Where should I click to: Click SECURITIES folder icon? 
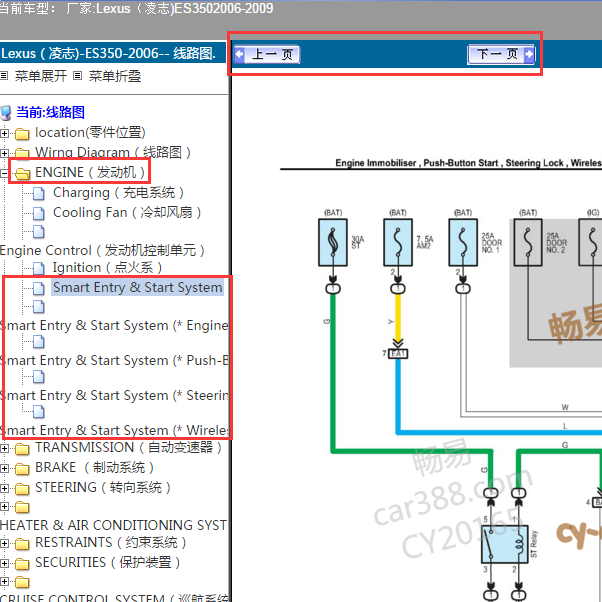(22, 564)
